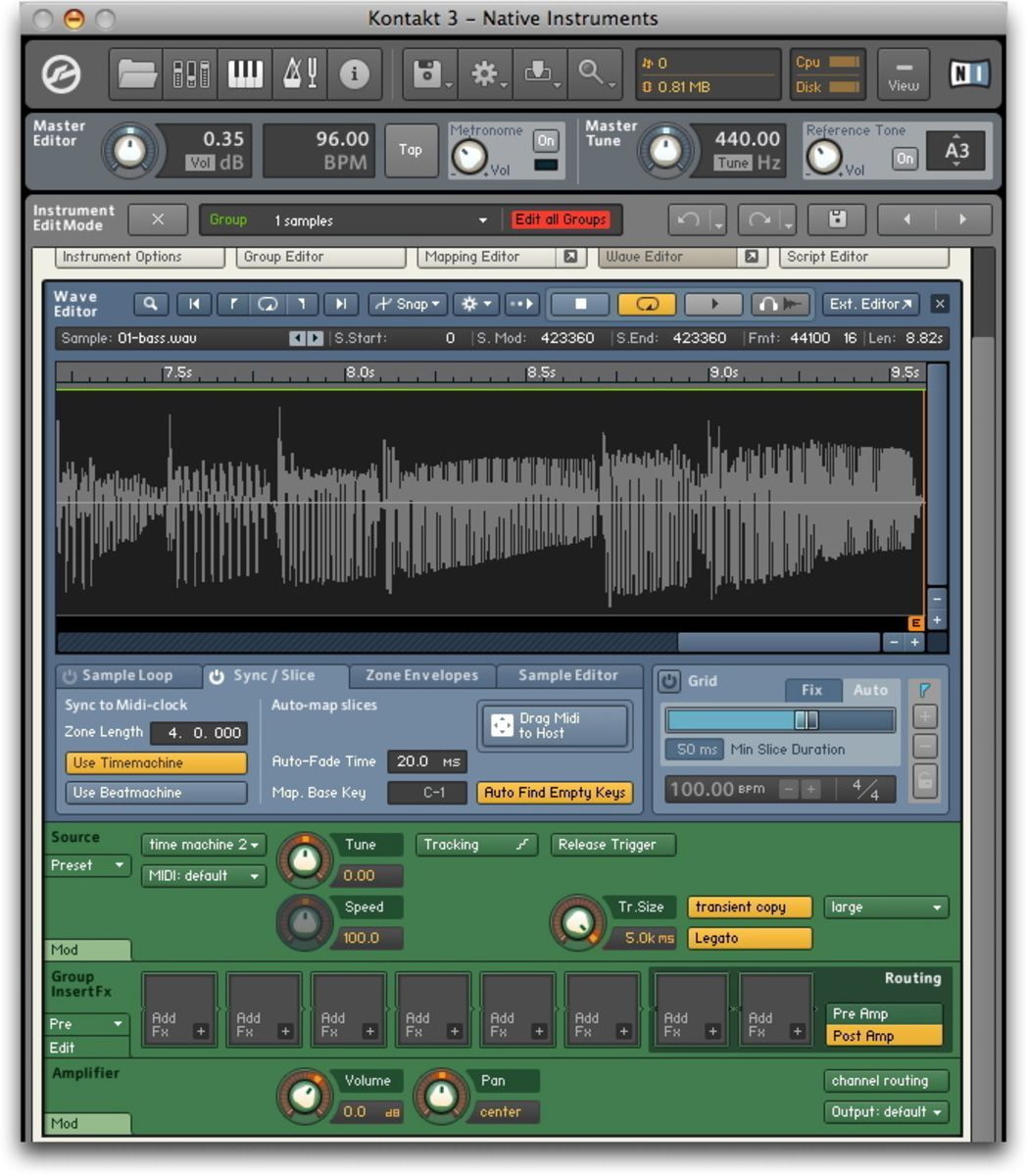Toggle auto pre-listen headphone button
This screenshot has width=1027, height=1176.
click(x=781, y=304)
